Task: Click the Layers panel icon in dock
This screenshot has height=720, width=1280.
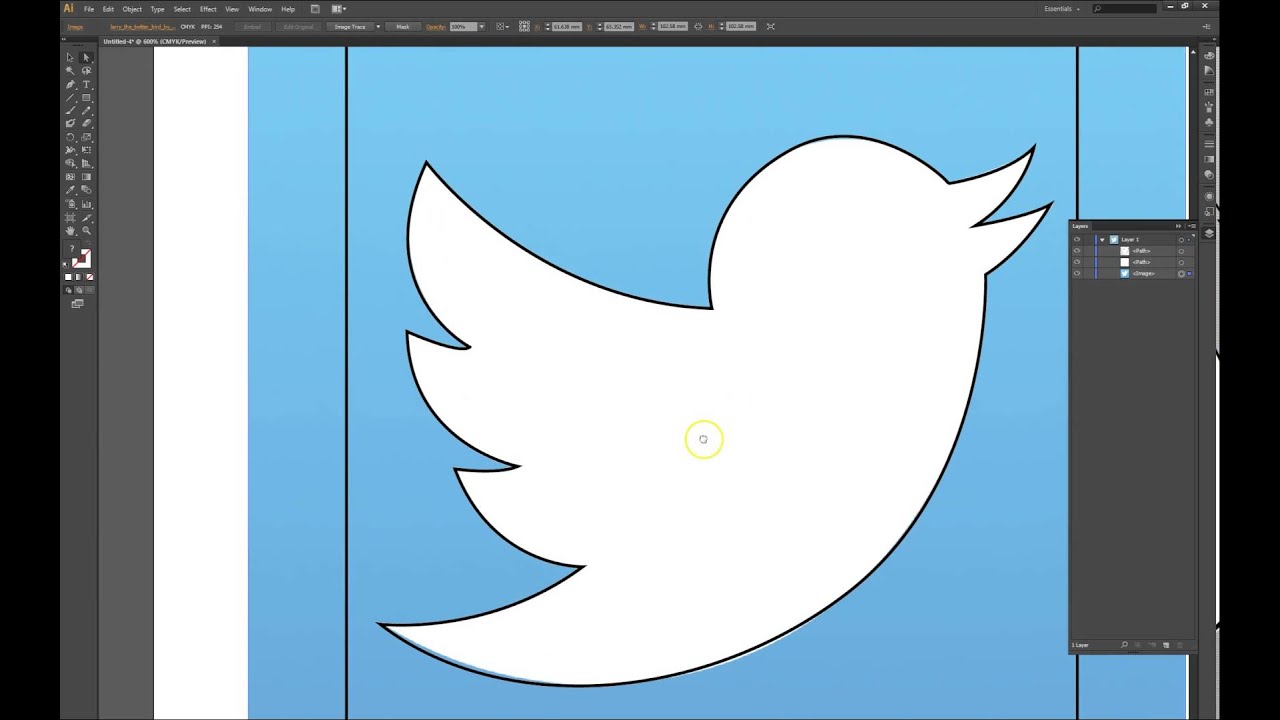Action: (x=1209, y=234)
